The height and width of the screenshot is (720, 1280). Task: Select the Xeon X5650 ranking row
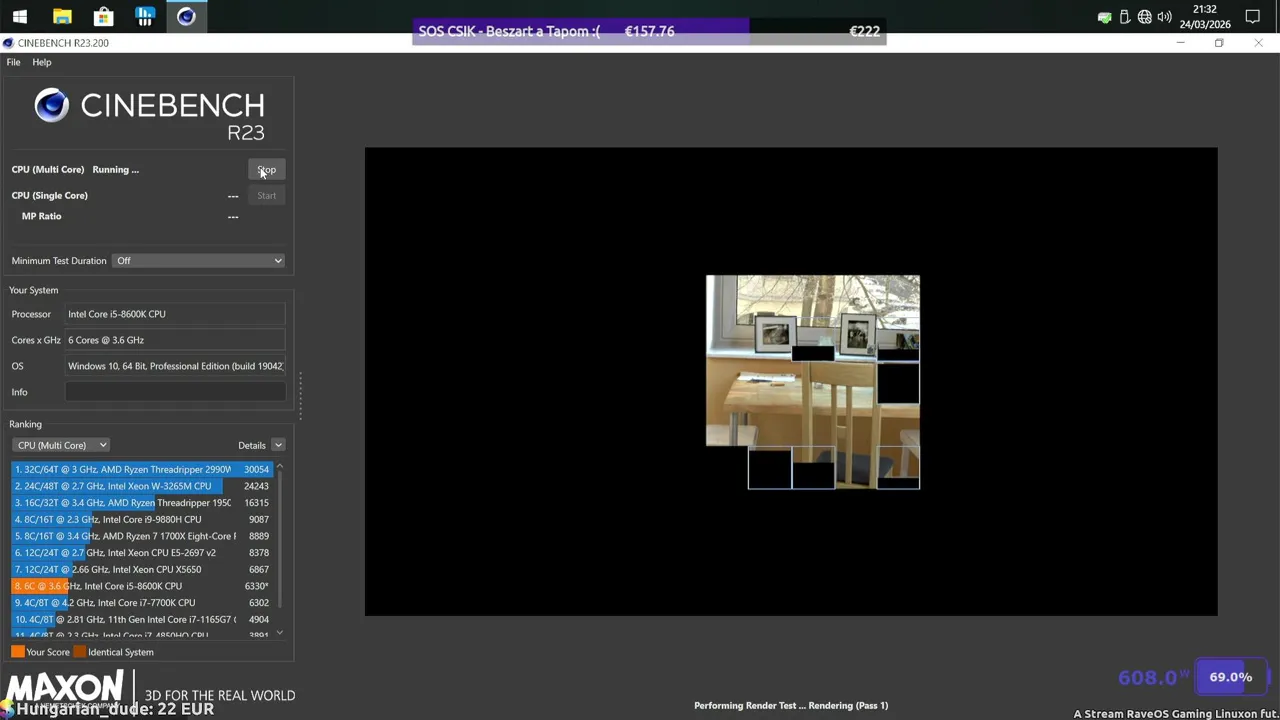coord(141,569)
